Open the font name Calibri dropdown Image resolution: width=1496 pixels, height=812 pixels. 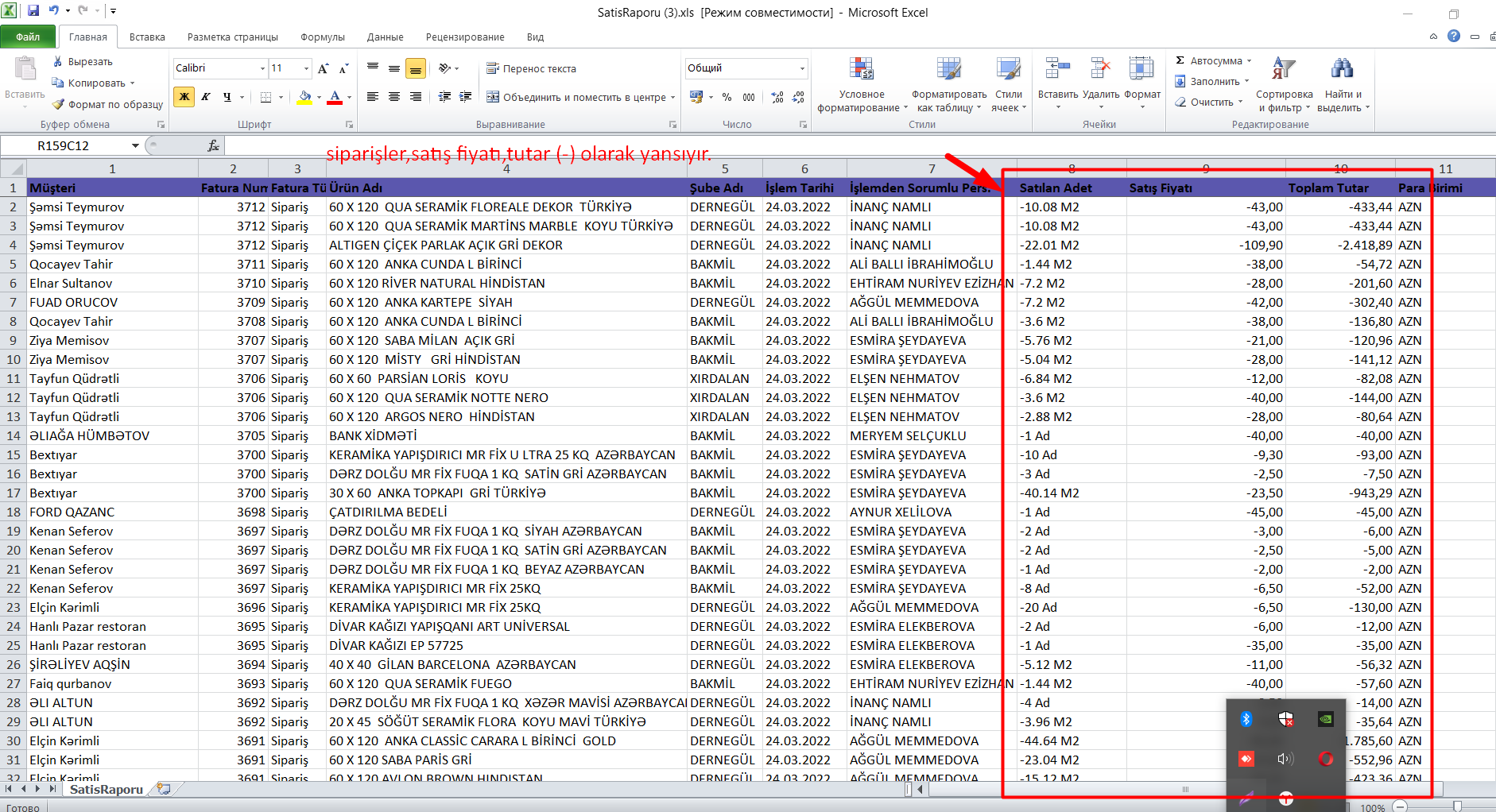(262, 68)
